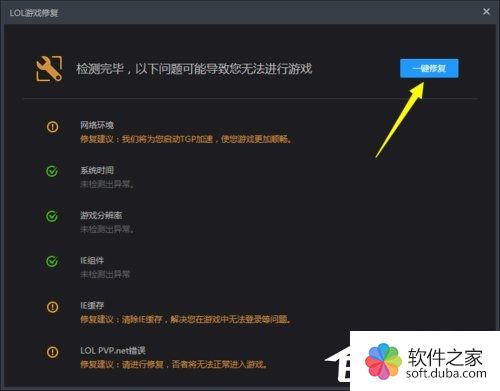
Task: Click 未检测出异常 under IE组件
Action: [105, 274]
